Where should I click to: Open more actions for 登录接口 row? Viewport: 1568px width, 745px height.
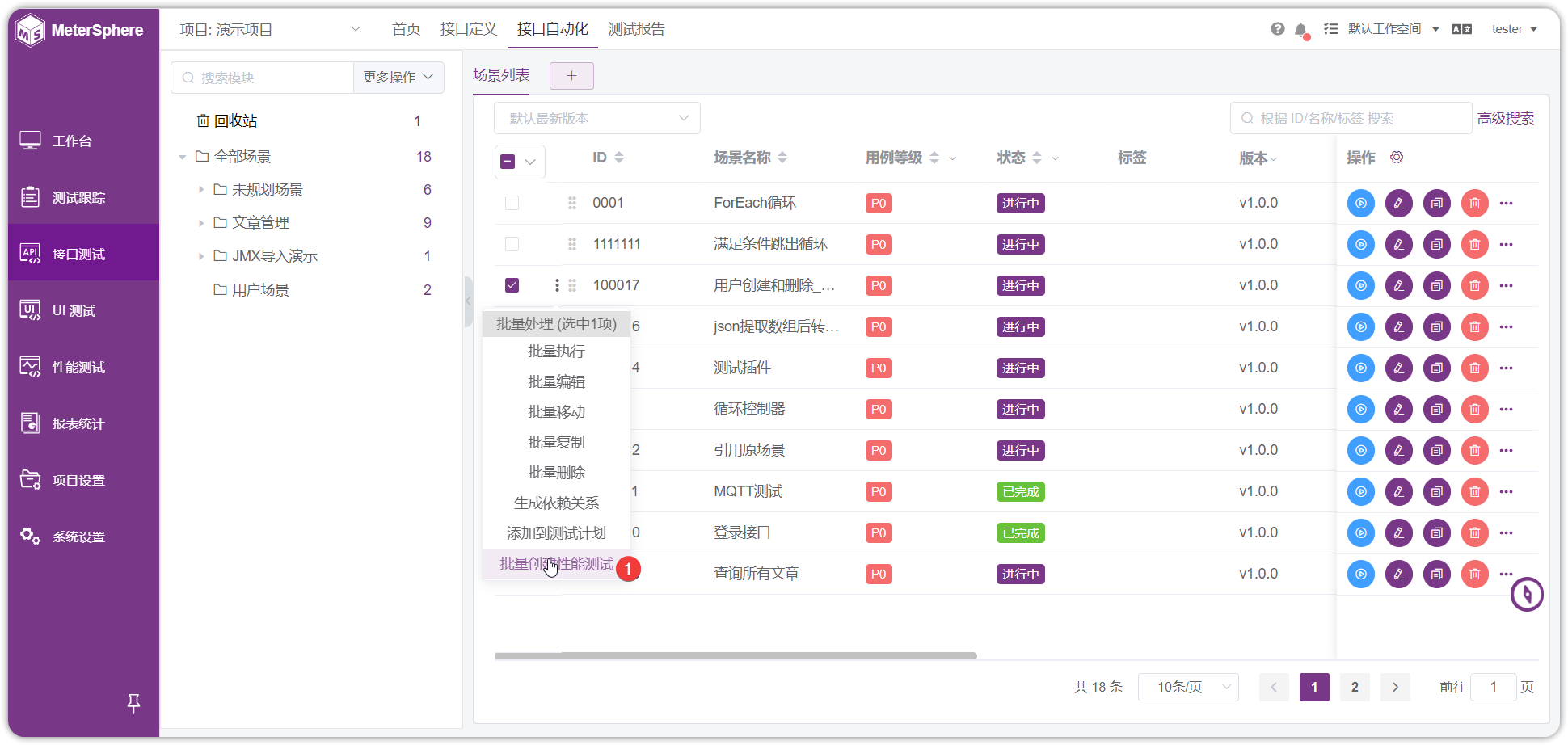pyautogui.click(x=1506, y=532)
